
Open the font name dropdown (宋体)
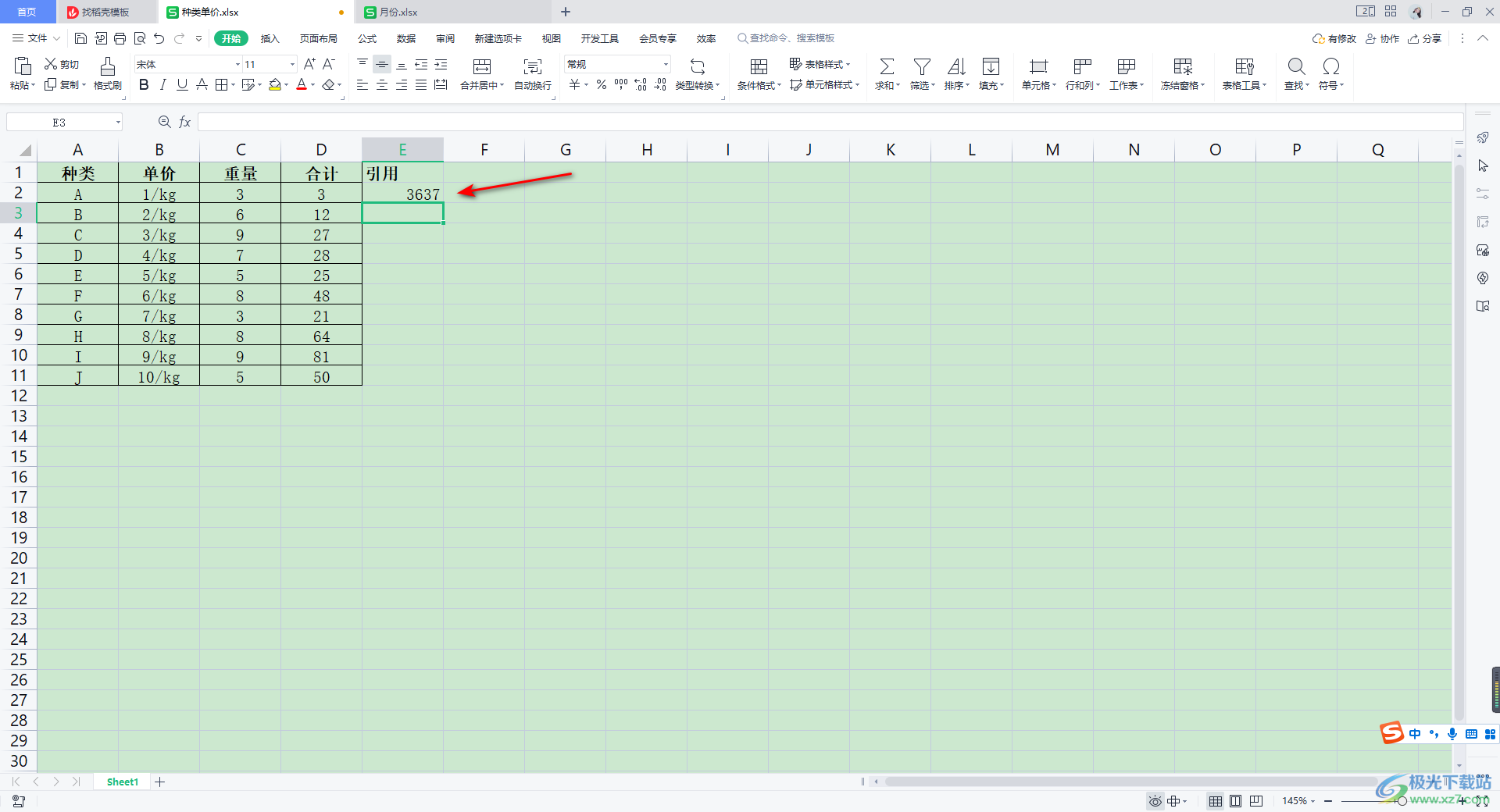(x=237, y=64)
